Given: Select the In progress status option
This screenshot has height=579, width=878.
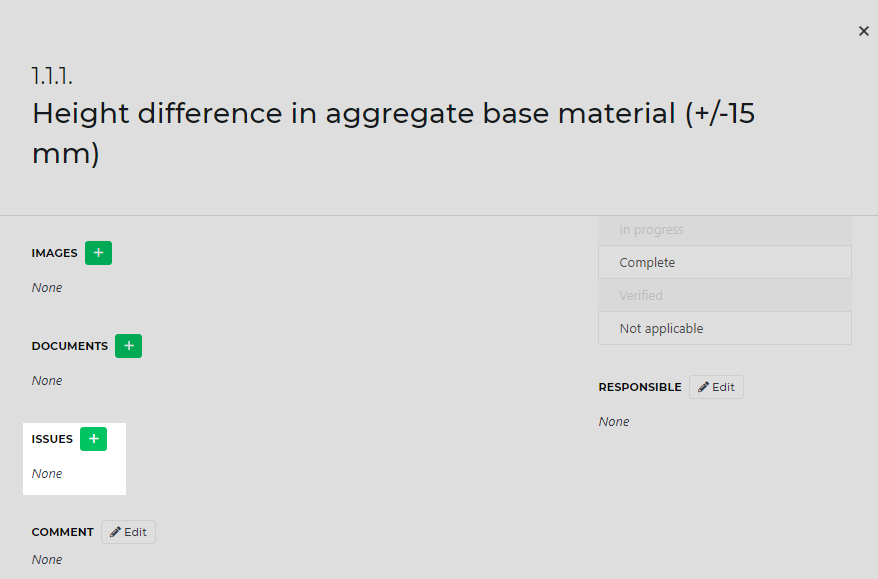Looking at the screenshot, I should (725, 230).
